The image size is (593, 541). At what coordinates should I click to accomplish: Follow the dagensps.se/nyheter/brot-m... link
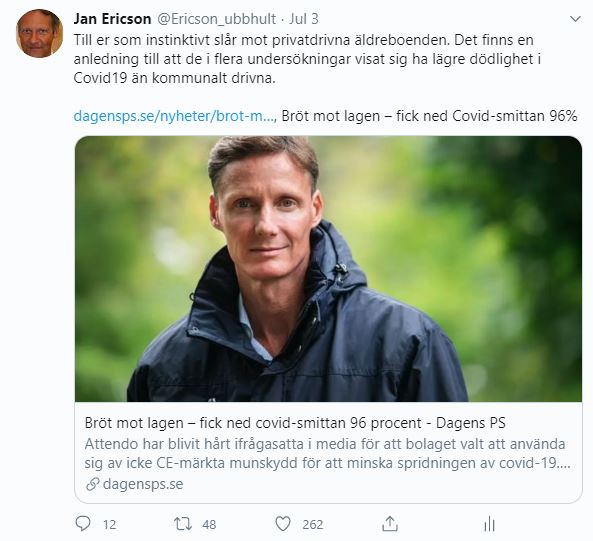click(x=174, y=116)
